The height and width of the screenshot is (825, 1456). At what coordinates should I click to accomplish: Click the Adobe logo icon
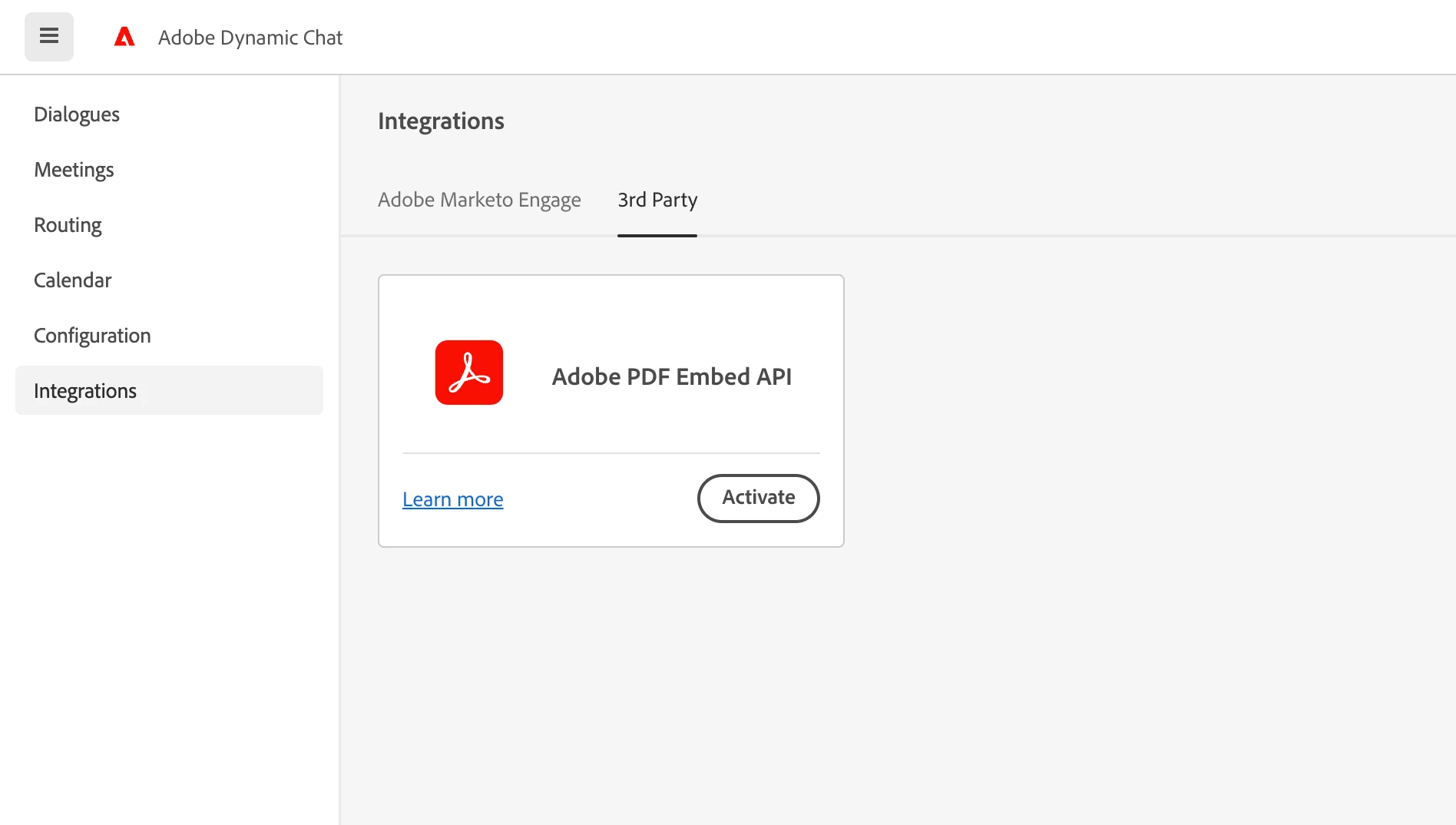[x=124, y=37]
